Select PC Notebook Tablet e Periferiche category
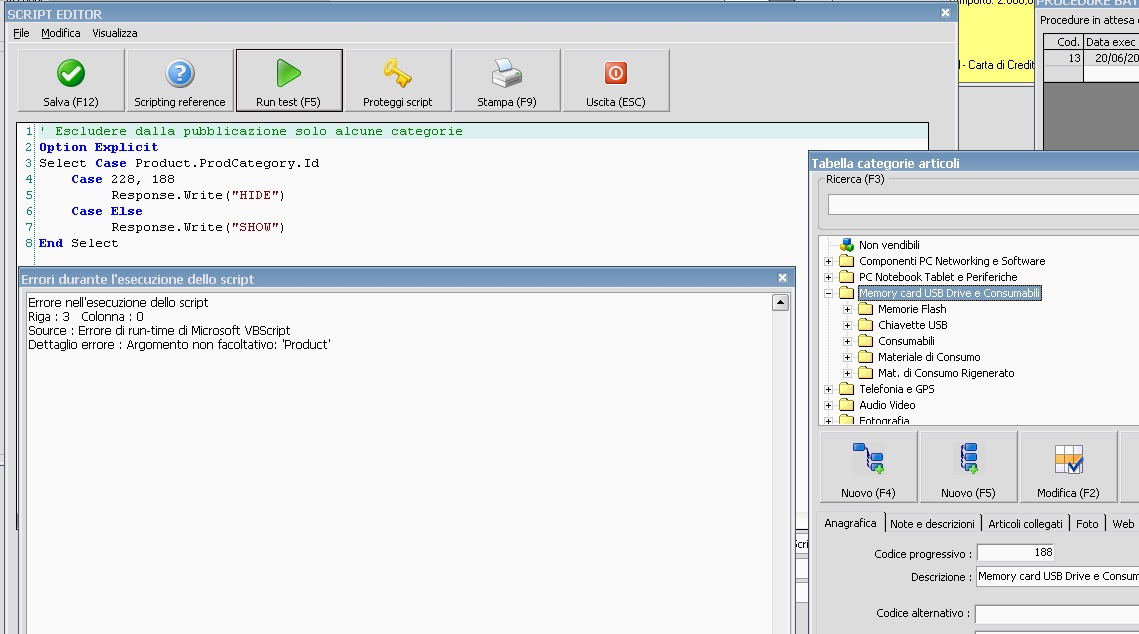Screen dimensions: 1139x634 939,277
